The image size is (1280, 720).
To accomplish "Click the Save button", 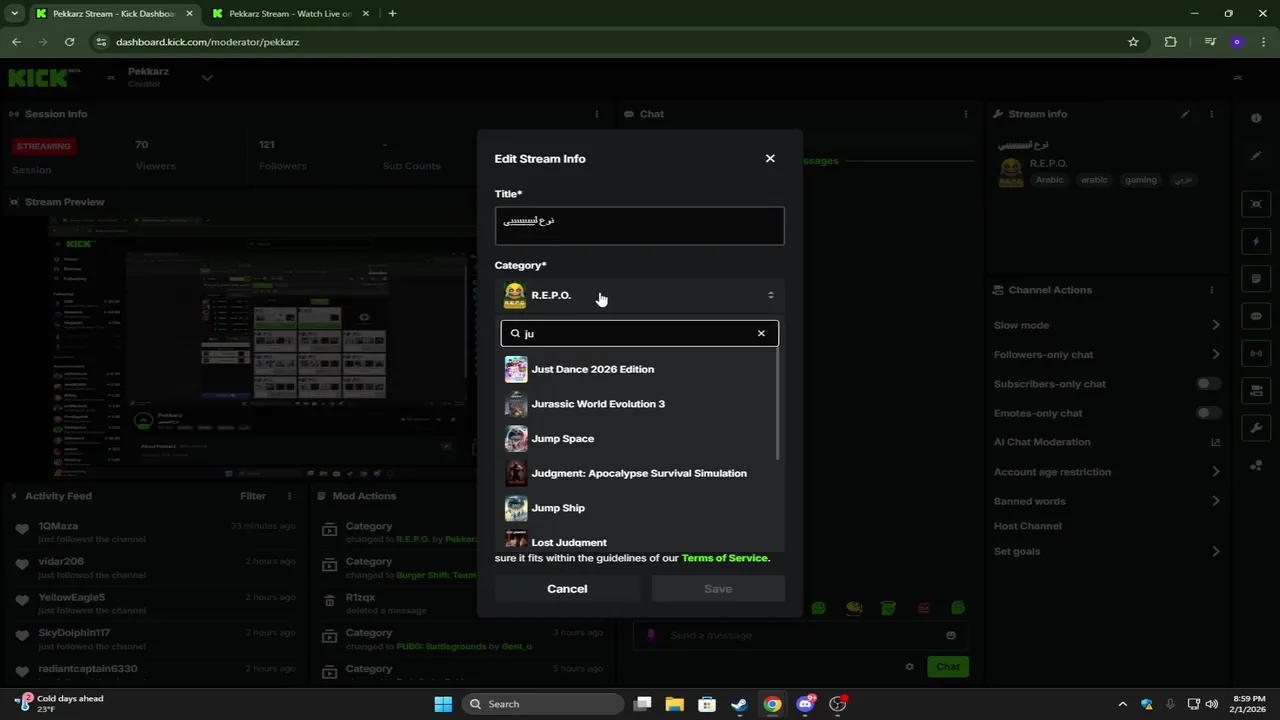I will click(x=718, y=589).
